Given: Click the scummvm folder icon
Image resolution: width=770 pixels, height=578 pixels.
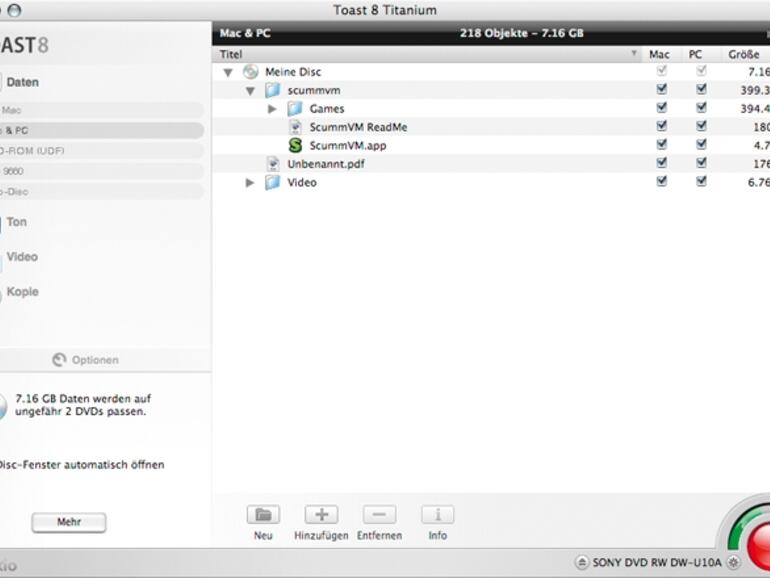Looking at the screenshot, I should (x=273, y=90).
